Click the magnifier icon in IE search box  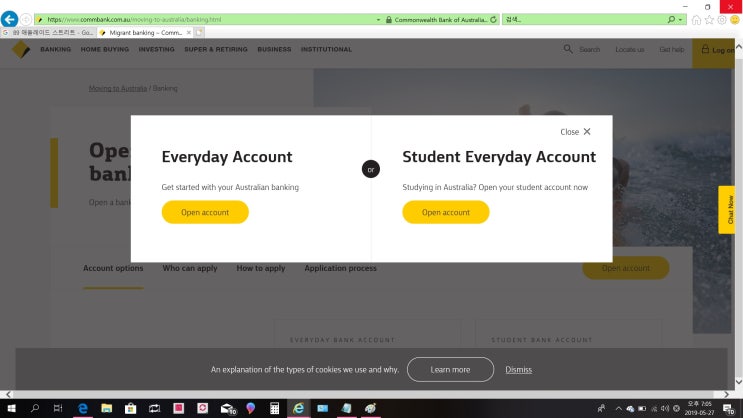click(x=671, y=19)
